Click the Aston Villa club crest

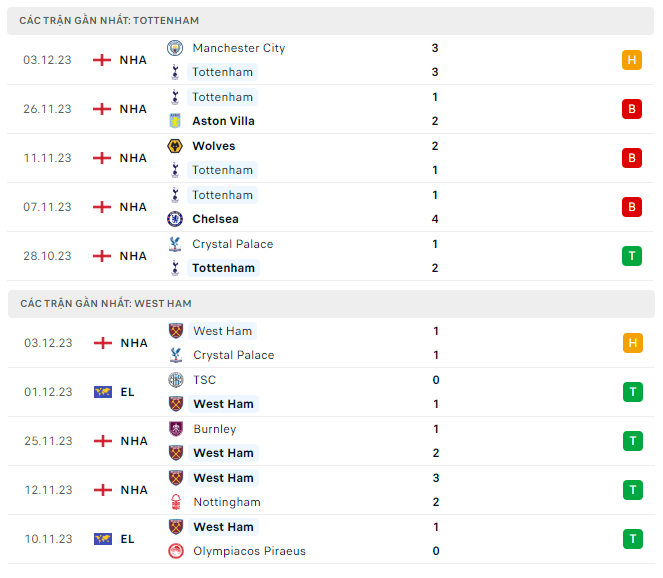pyautogui.click(x=176, y=121)
